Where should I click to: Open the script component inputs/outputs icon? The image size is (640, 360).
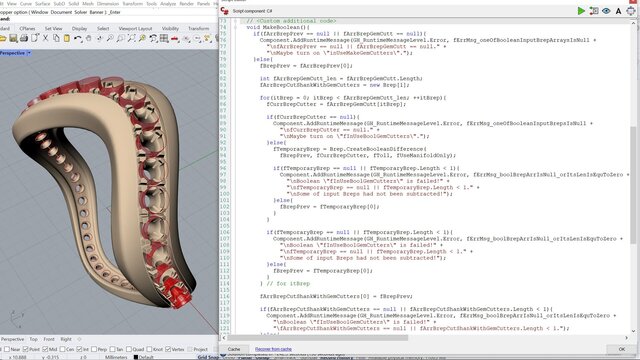[594, 11]
